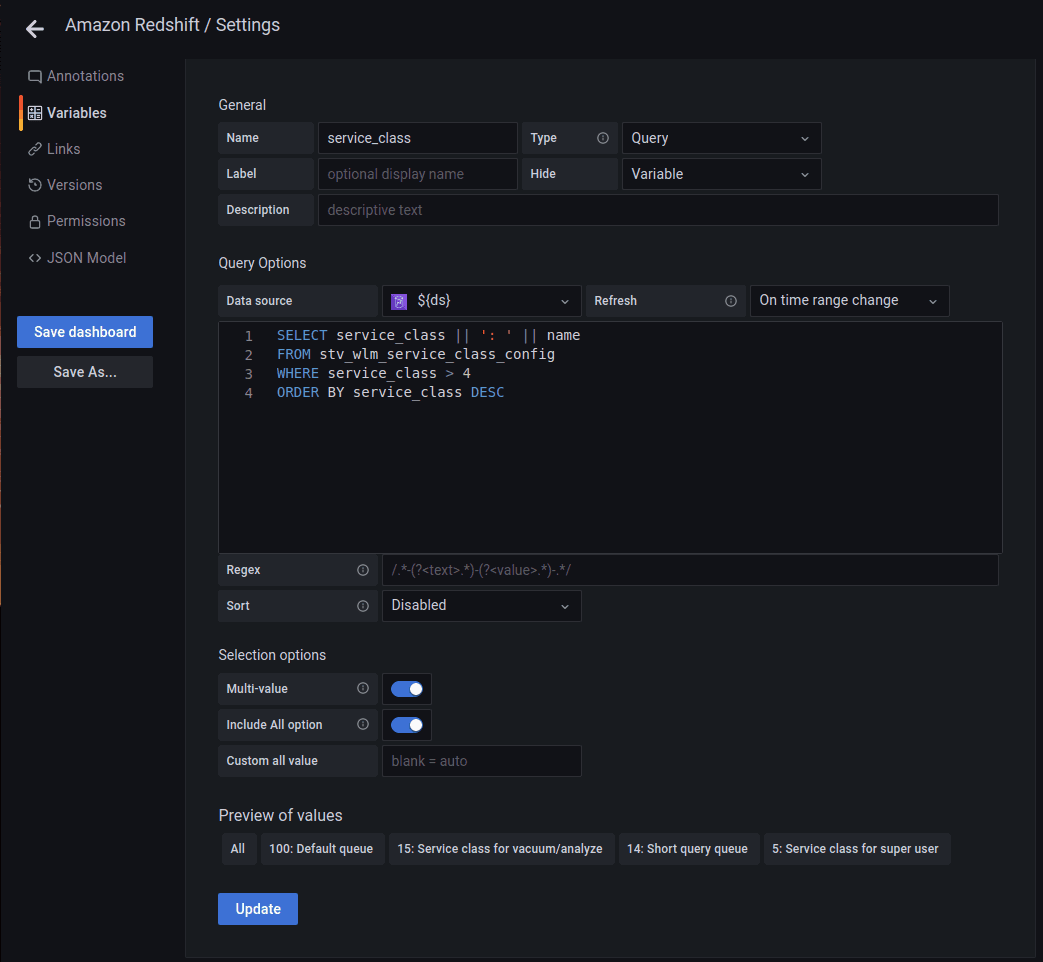Toggle the Multi-value switch off
Viewport: 1043px width, 962px height.
[x=406, y=689]
